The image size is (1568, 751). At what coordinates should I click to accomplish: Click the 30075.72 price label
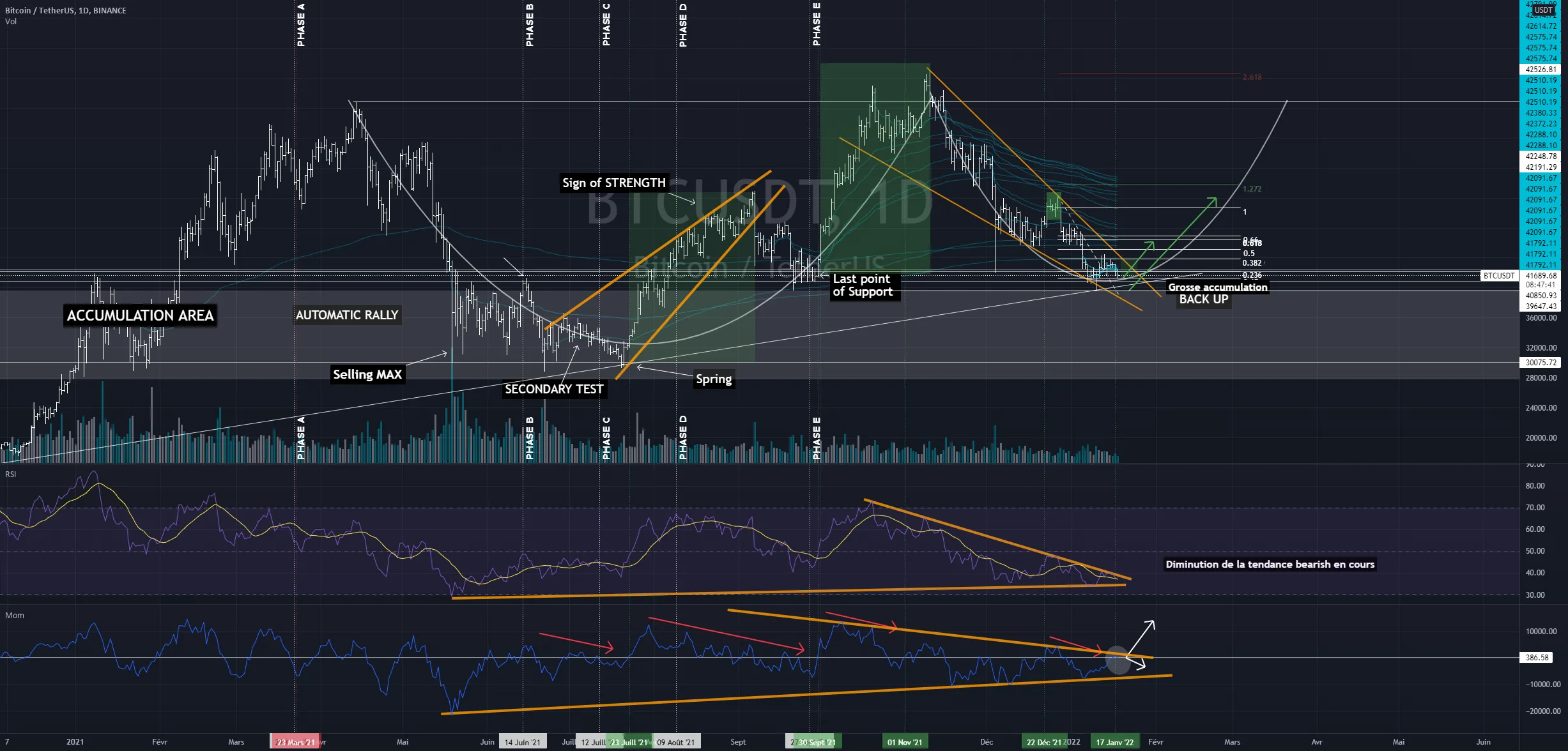(x=1541, y=362)
